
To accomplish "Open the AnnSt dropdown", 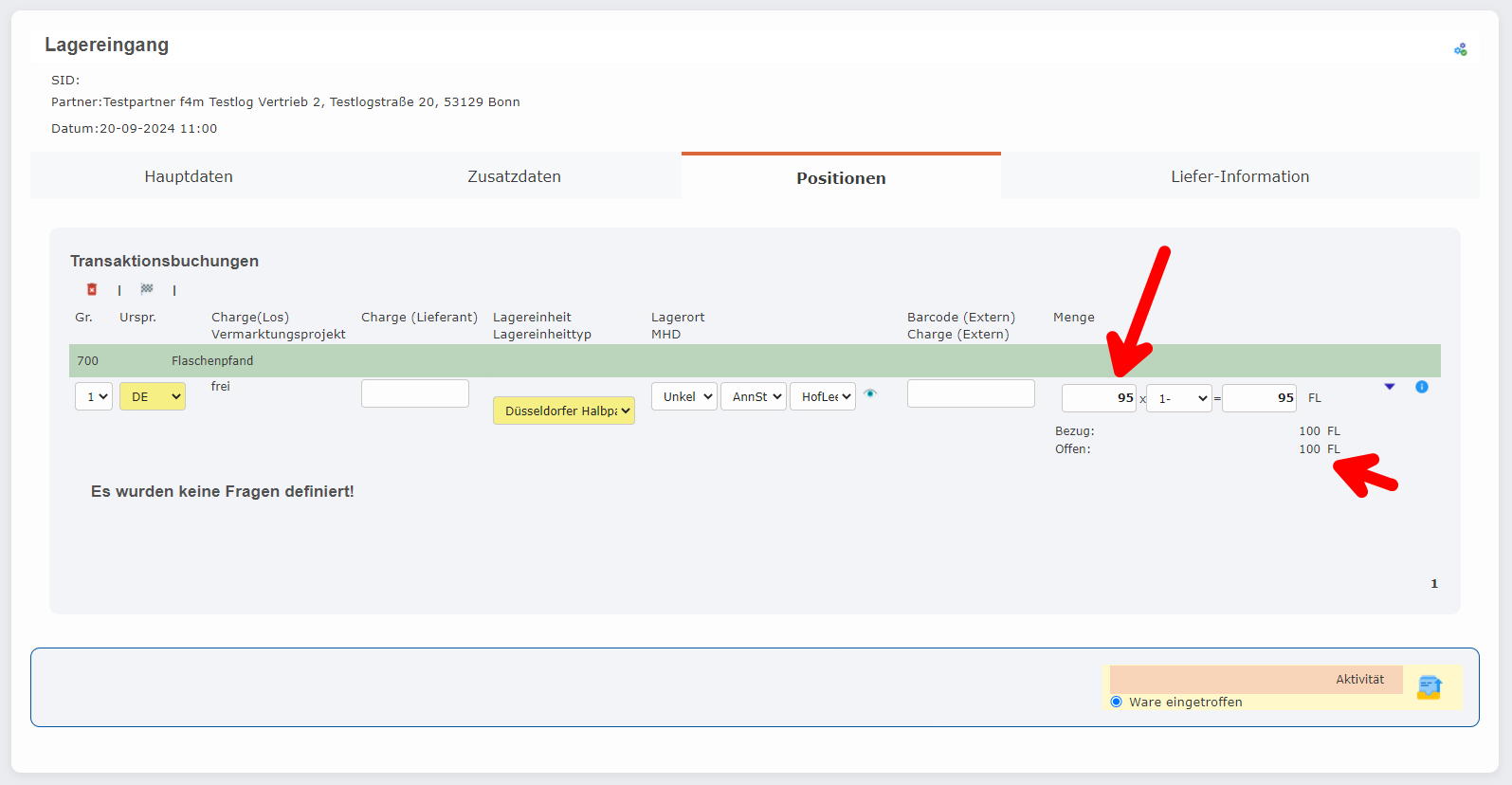I will 754,396.
